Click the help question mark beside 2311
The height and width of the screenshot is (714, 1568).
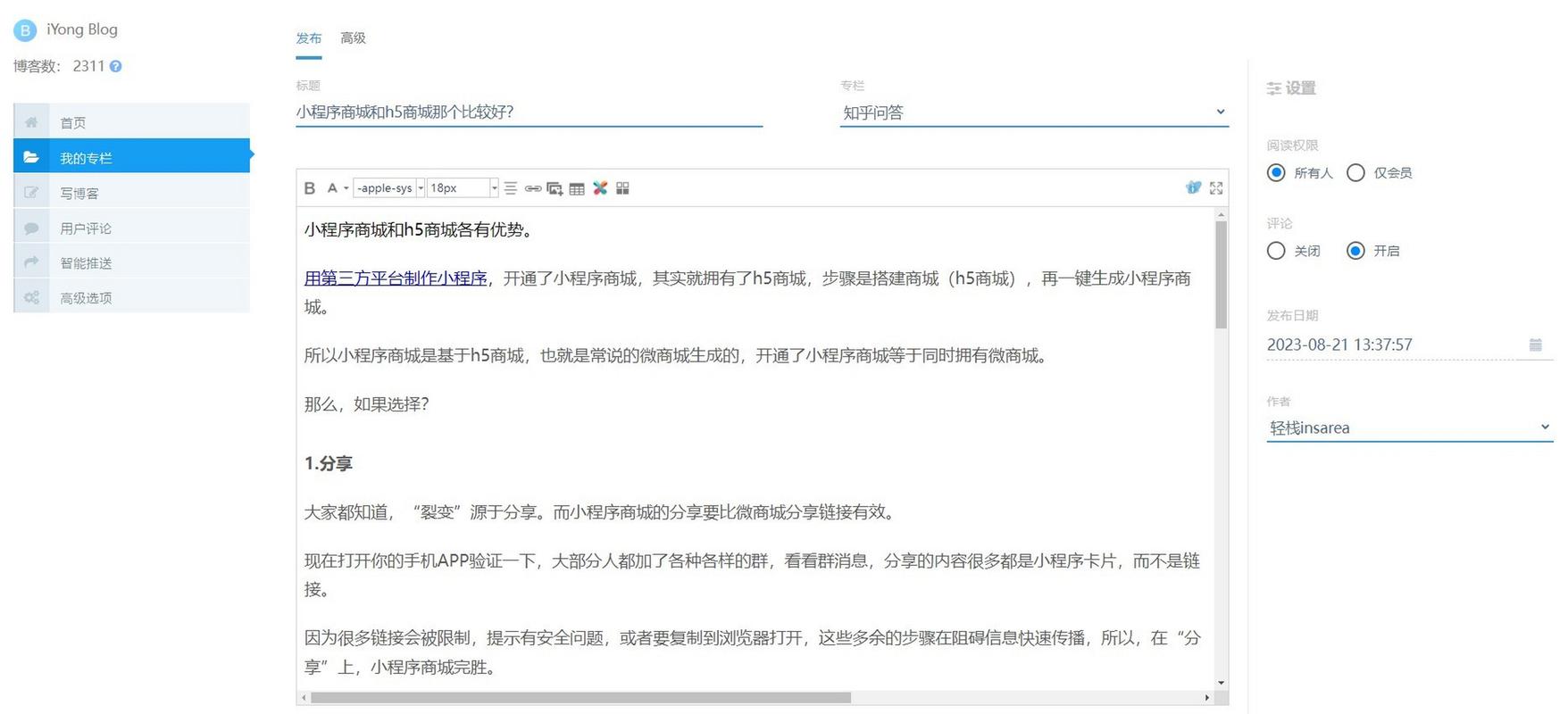116,66
